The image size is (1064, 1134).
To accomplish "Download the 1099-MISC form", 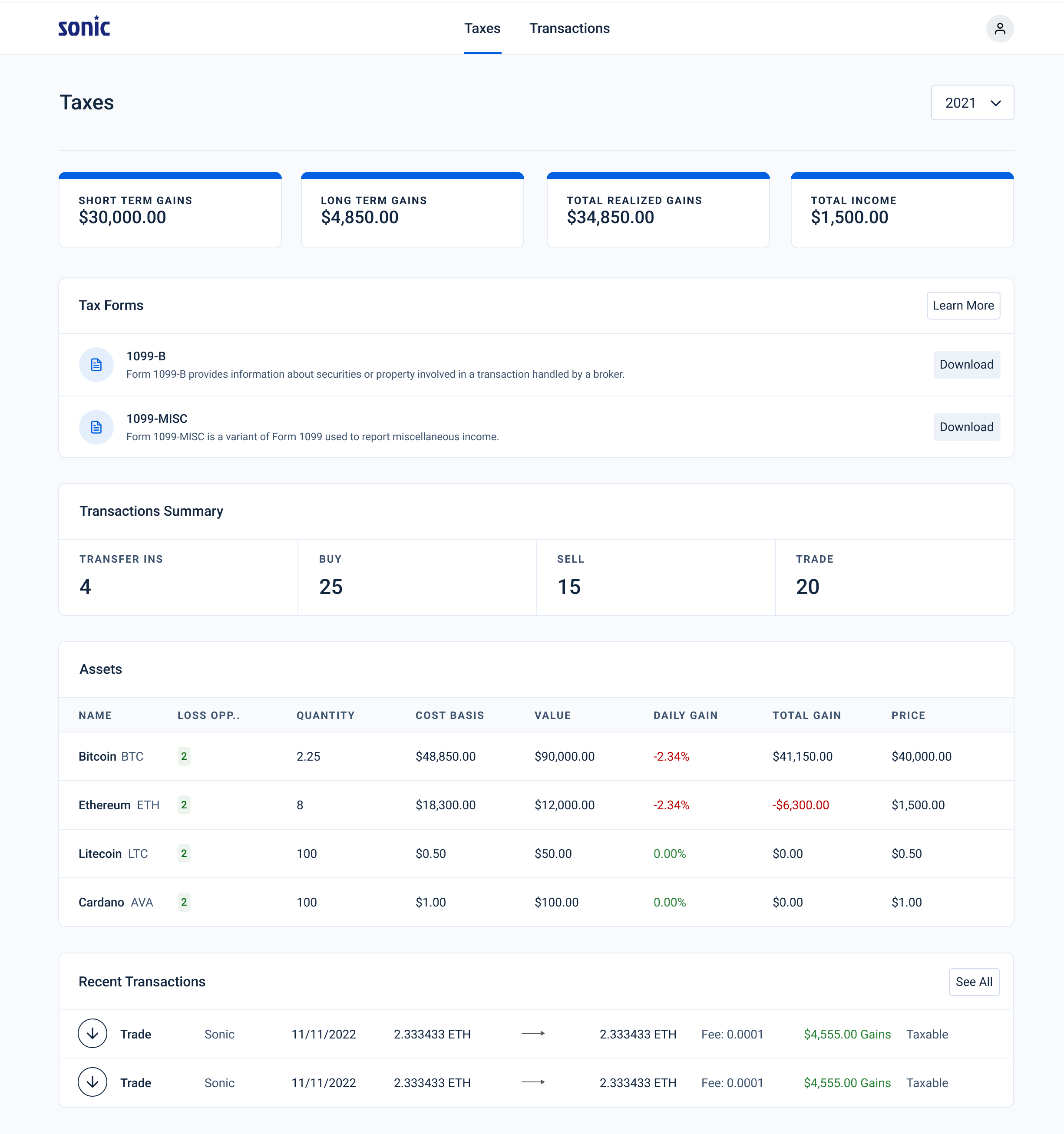I will point(966,427).
